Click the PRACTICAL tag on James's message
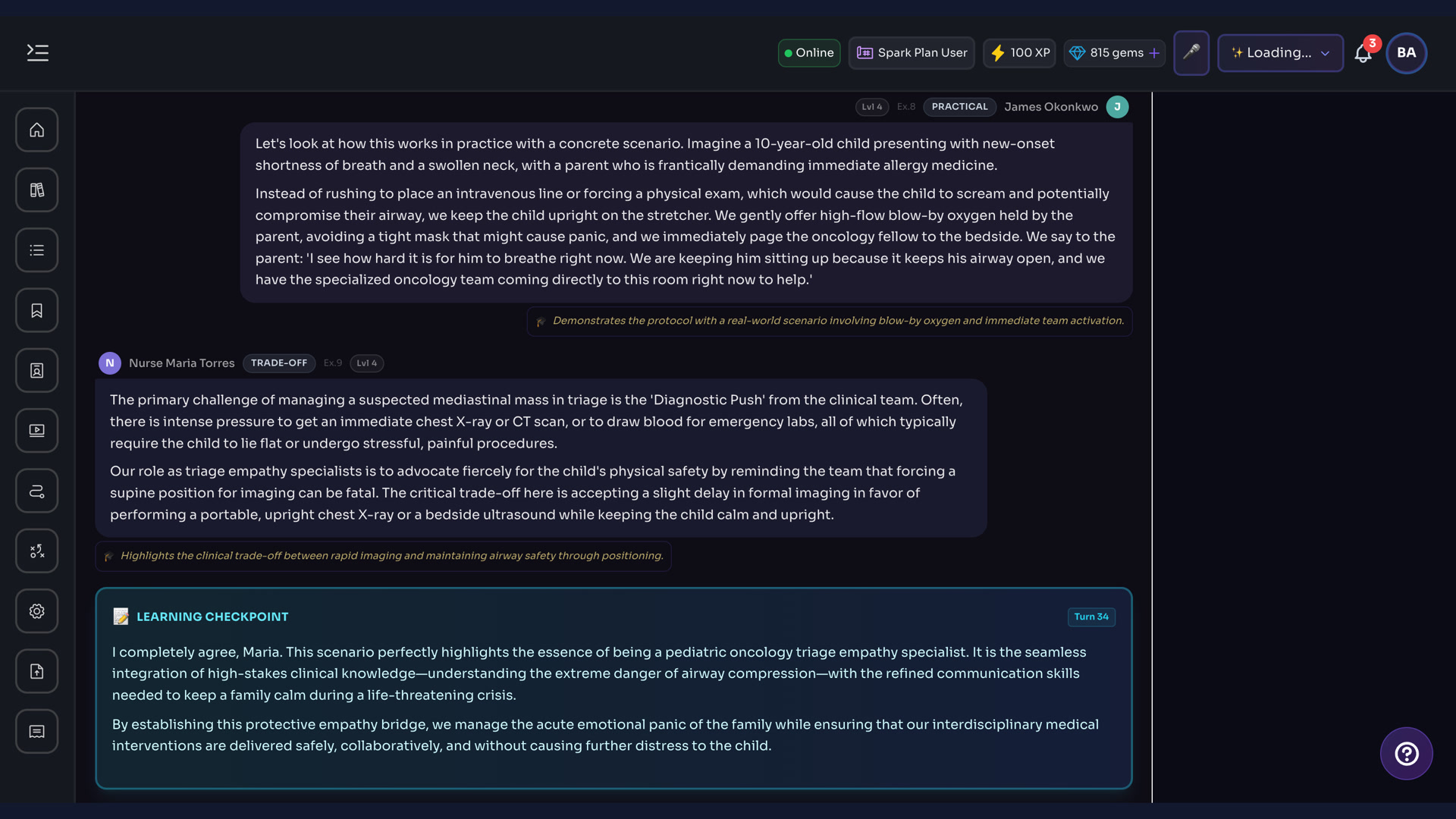Viewport: 1456px width, 819px height. [x=959, y=107]
